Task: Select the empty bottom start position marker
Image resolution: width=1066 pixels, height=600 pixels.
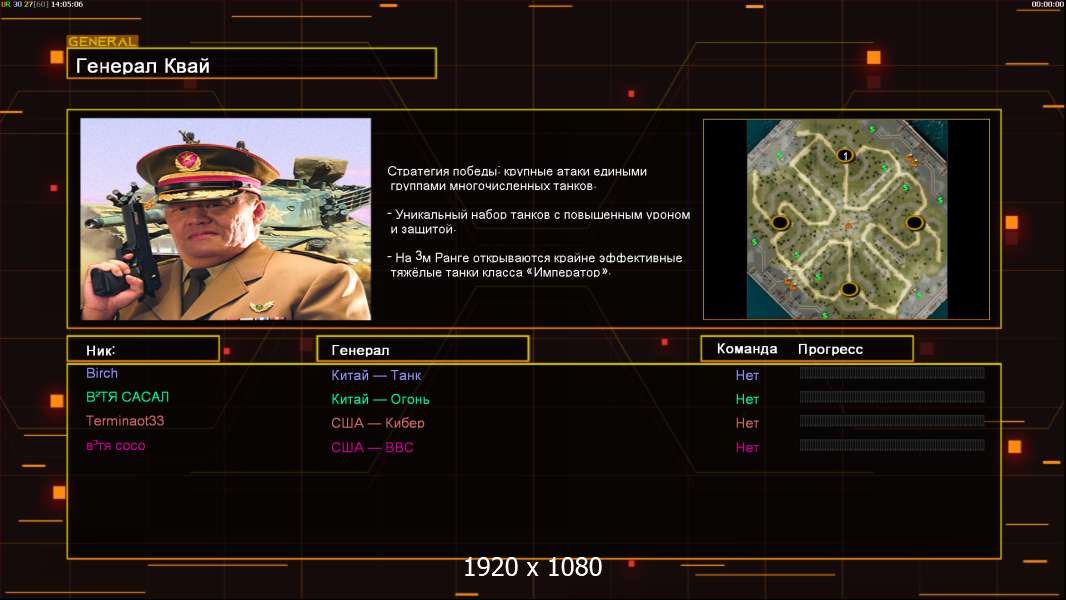Action: [849, 289]
